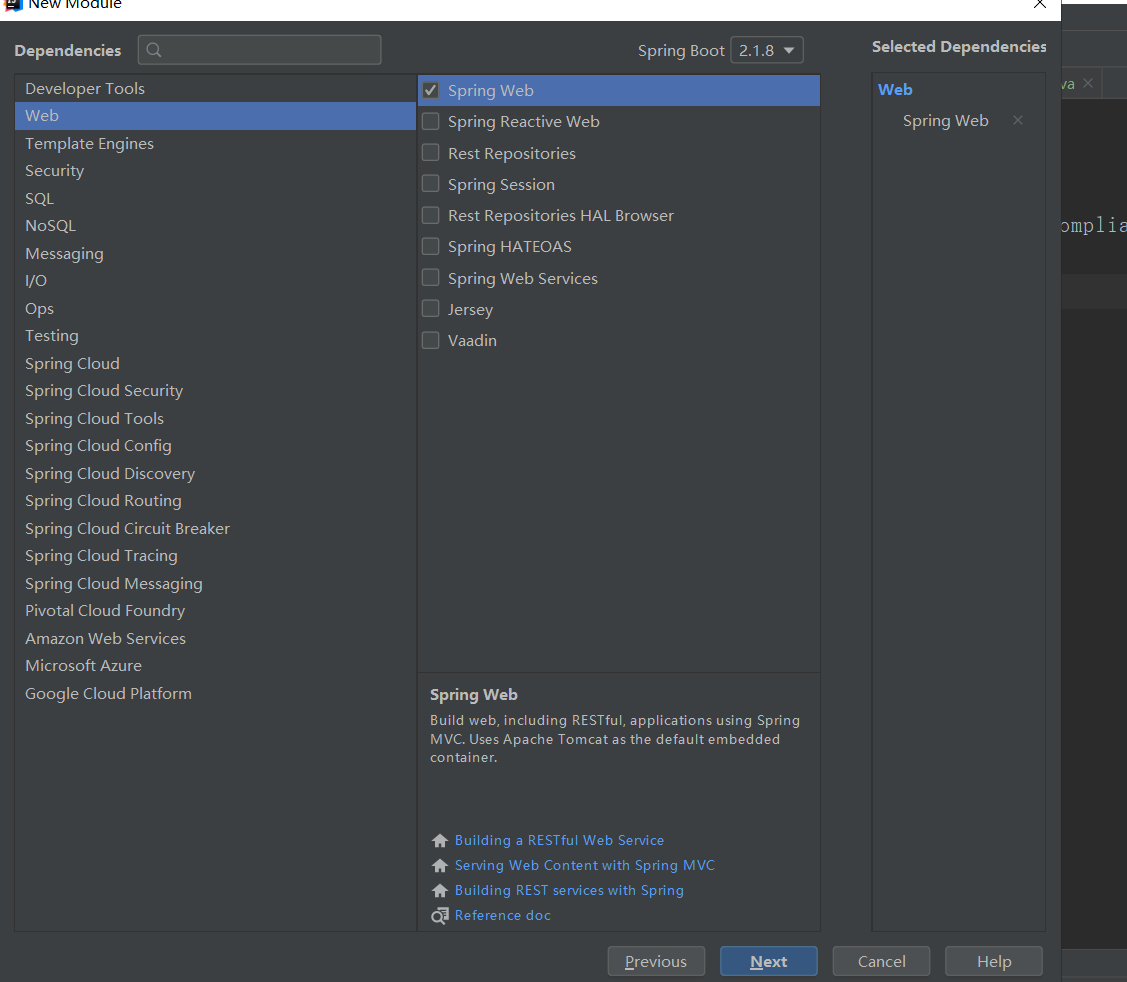Click the Reference doc icon
Screen dimensions: 1127x982
tap(440, 915)
